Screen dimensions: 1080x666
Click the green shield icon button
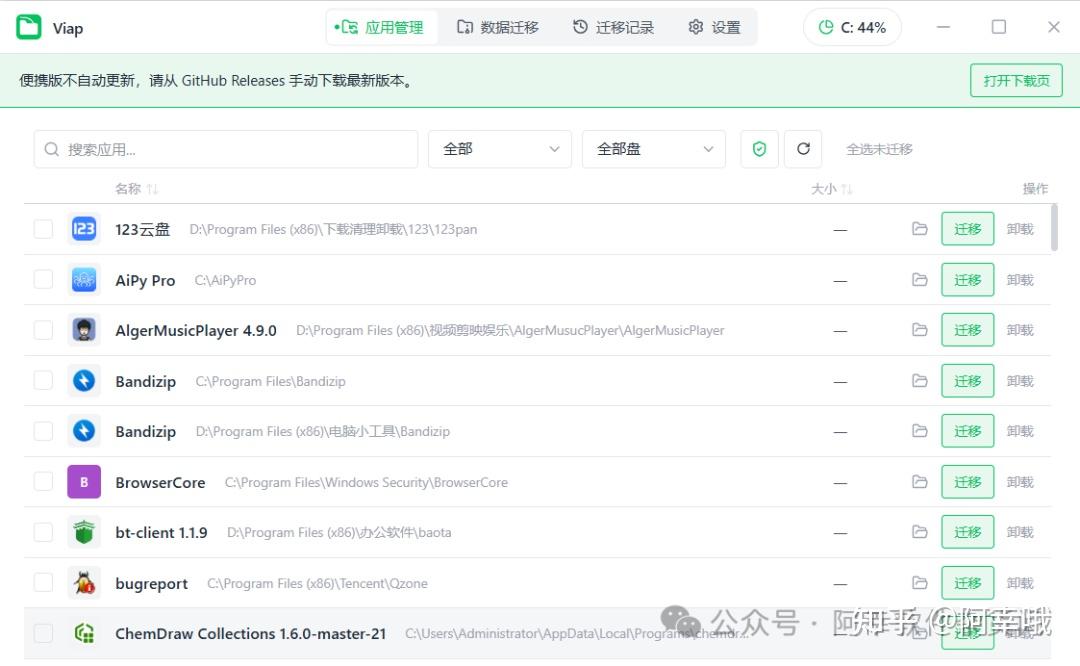click(x=760, y=149)
